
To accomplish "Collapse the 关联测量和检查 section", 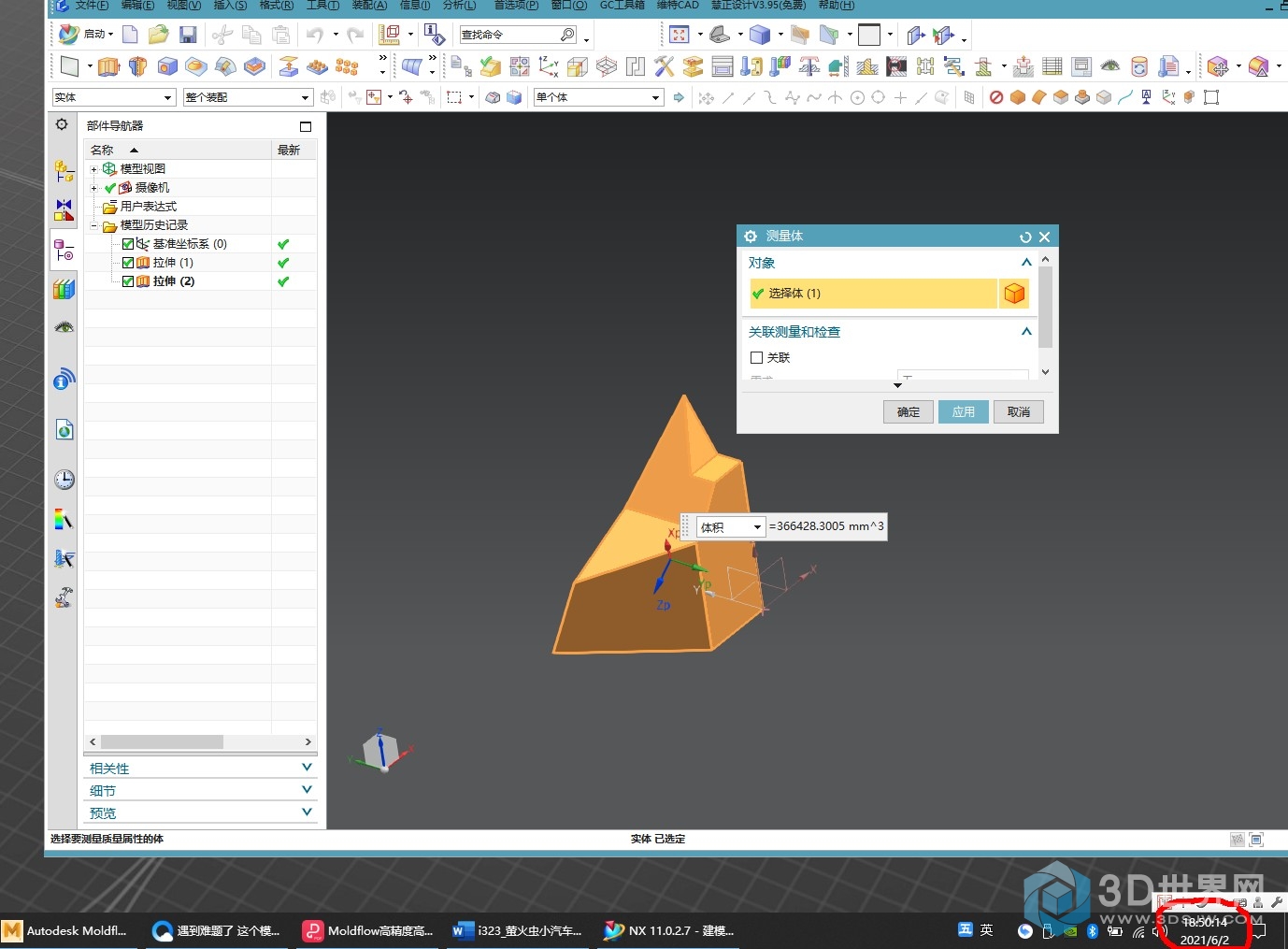I will coord(1026,332).
